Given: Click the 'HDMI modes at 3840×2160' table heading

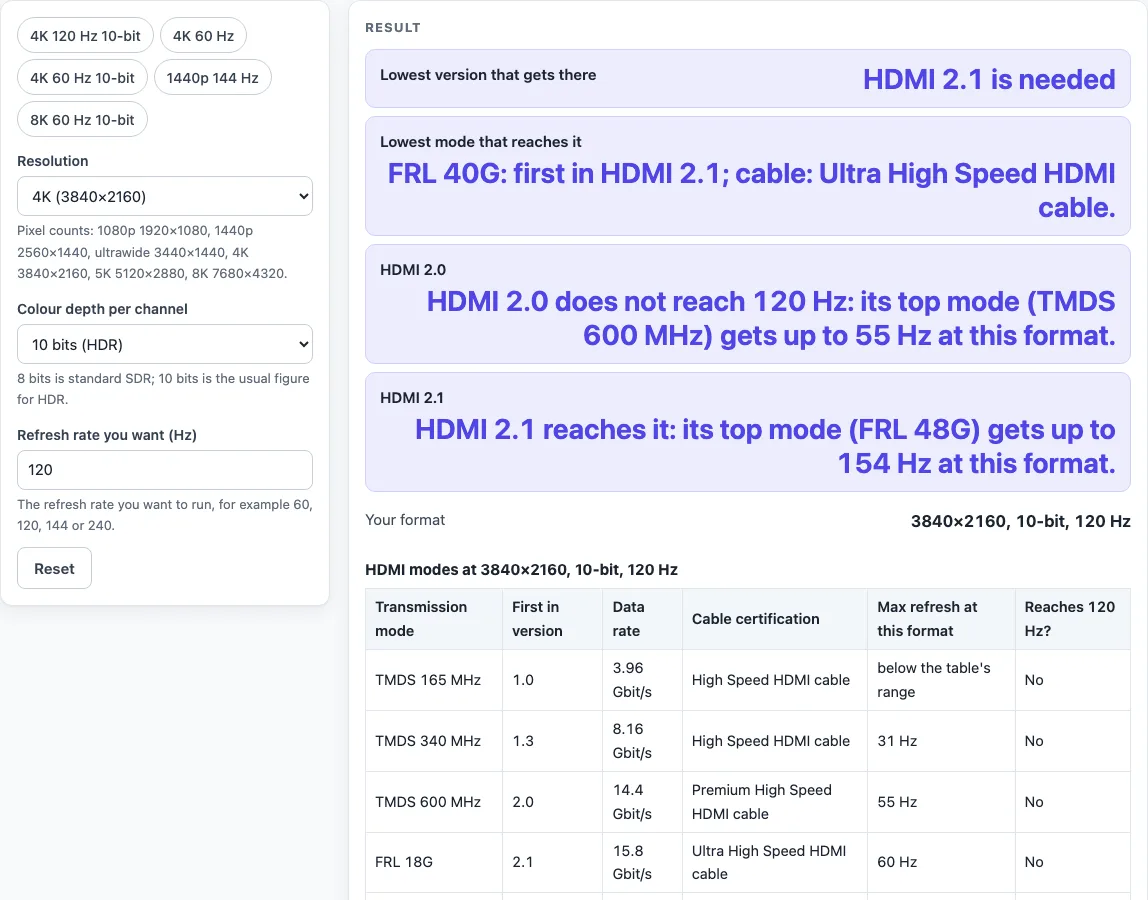Looking at the screenshot, I should pyautogui.click(x=521, y=570).
